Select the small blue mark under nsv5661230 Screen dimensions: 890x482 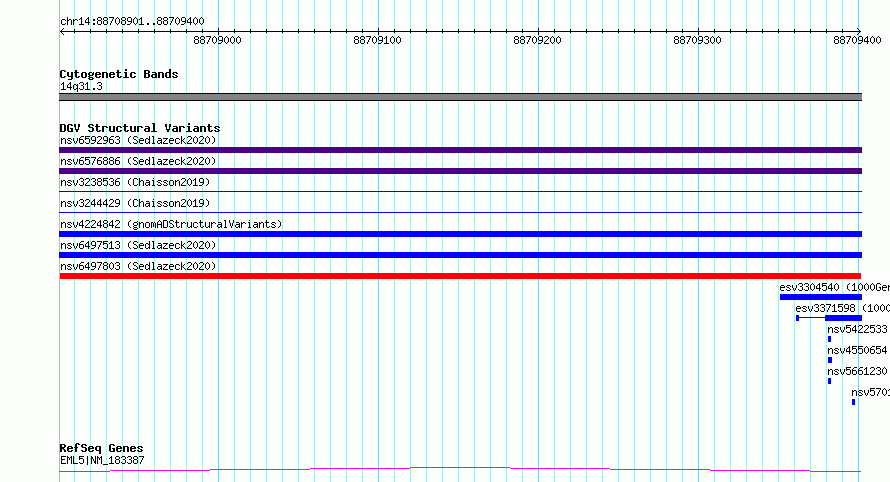point(829,381)
